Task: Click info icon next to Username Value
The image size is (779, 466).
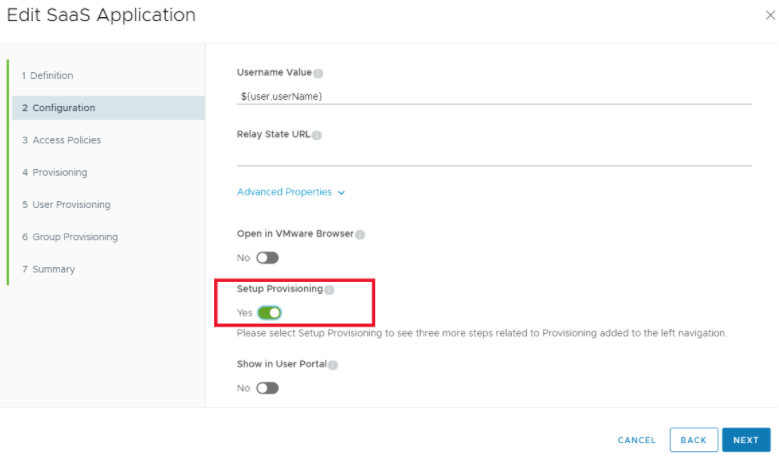Action: pyautogui.click(x=319, y=73)
